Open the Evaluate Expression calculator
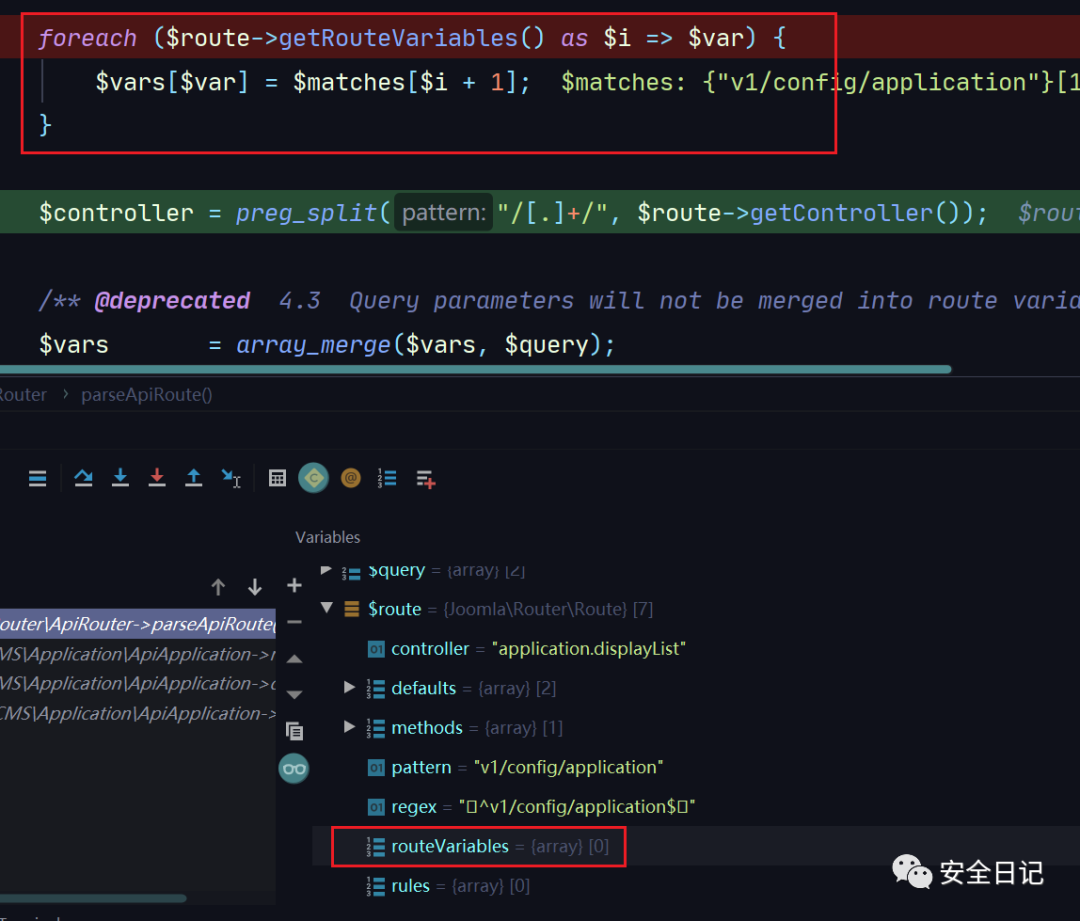Image resolution: width=1080 pixels, height=921 pixels. [278, 479]
